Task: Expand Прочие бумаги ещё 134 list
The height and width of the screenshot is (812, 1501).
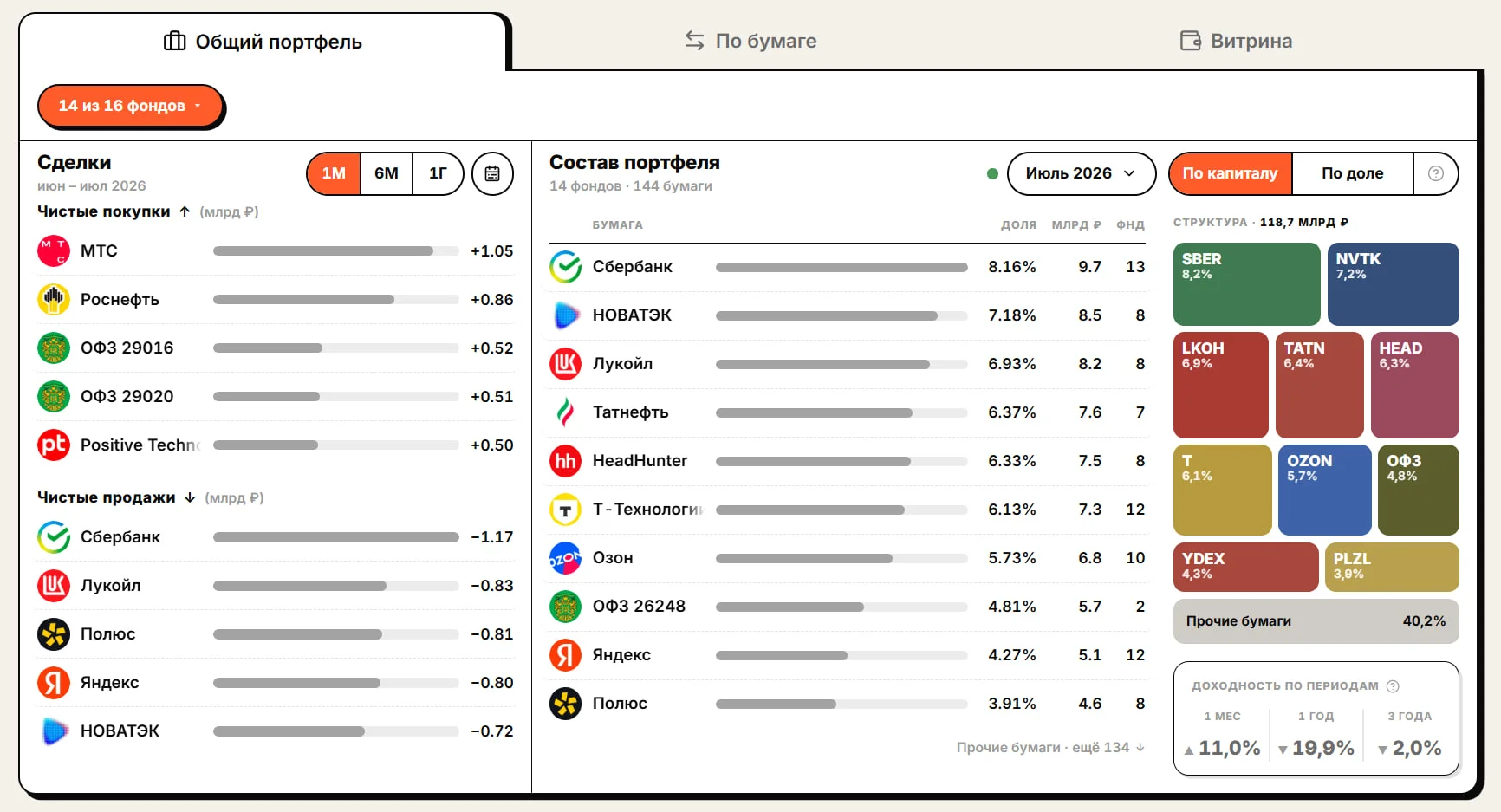Action: coord(1050,747)
